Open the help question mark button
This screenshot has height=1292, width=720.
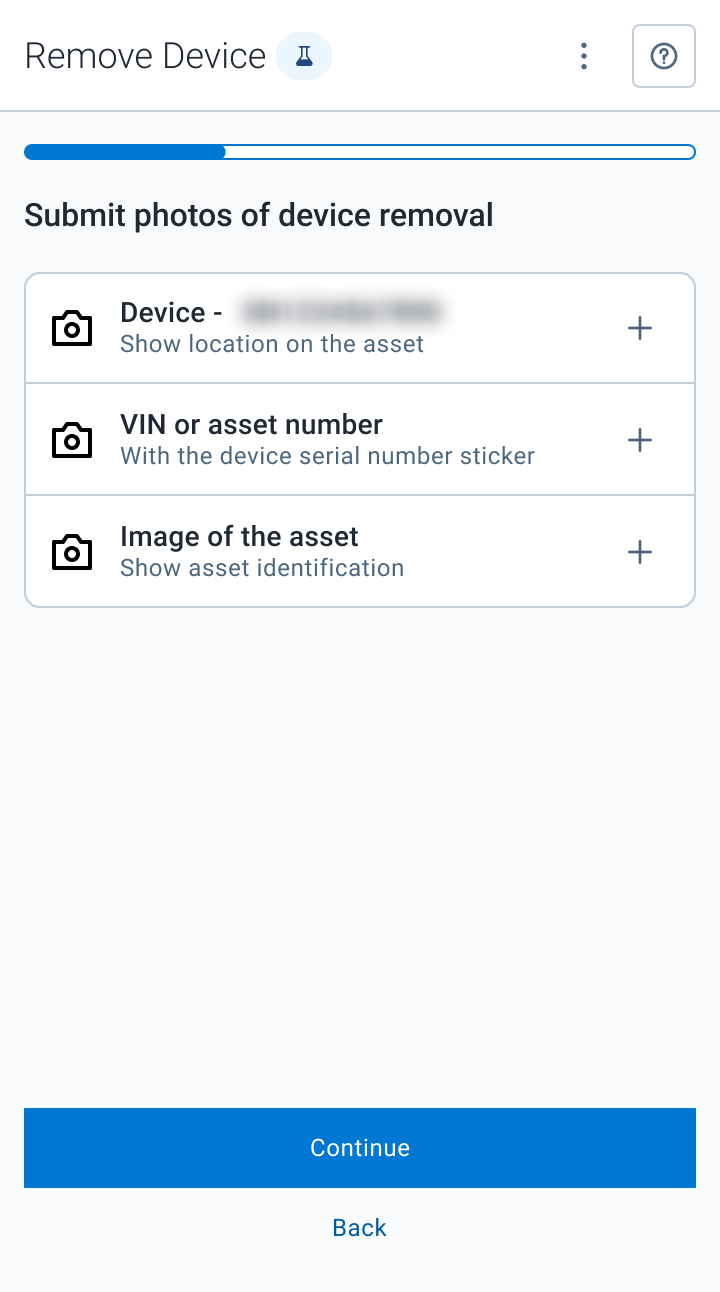pos(664,56)
